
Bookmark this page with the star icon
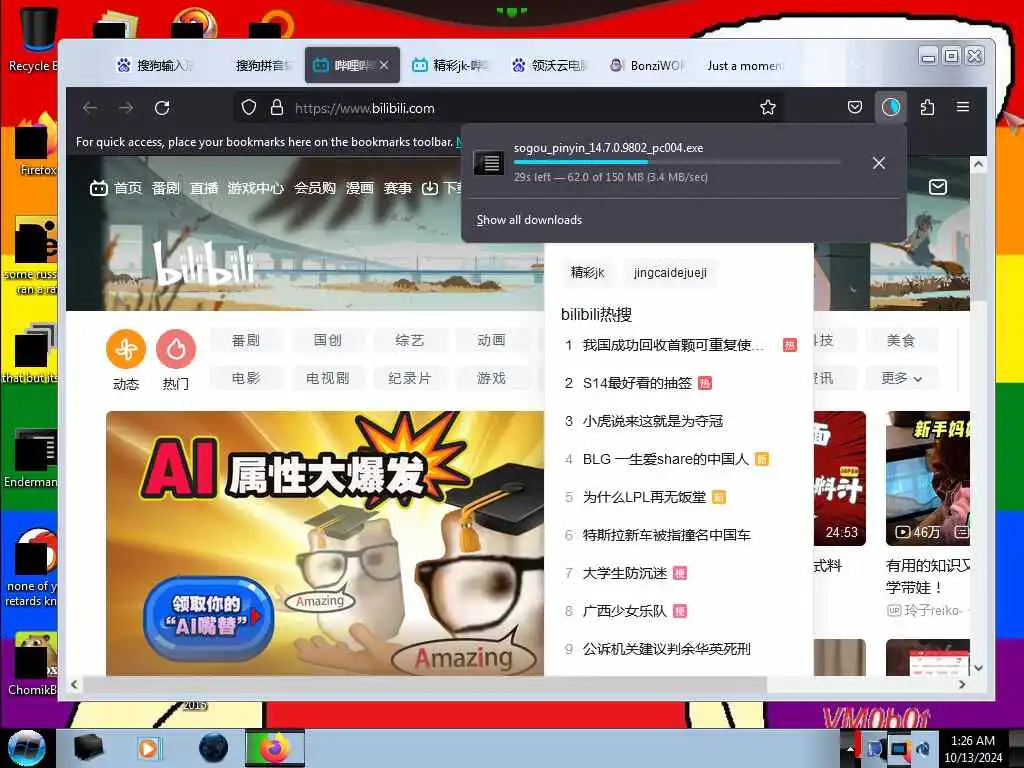coord(768,108)
